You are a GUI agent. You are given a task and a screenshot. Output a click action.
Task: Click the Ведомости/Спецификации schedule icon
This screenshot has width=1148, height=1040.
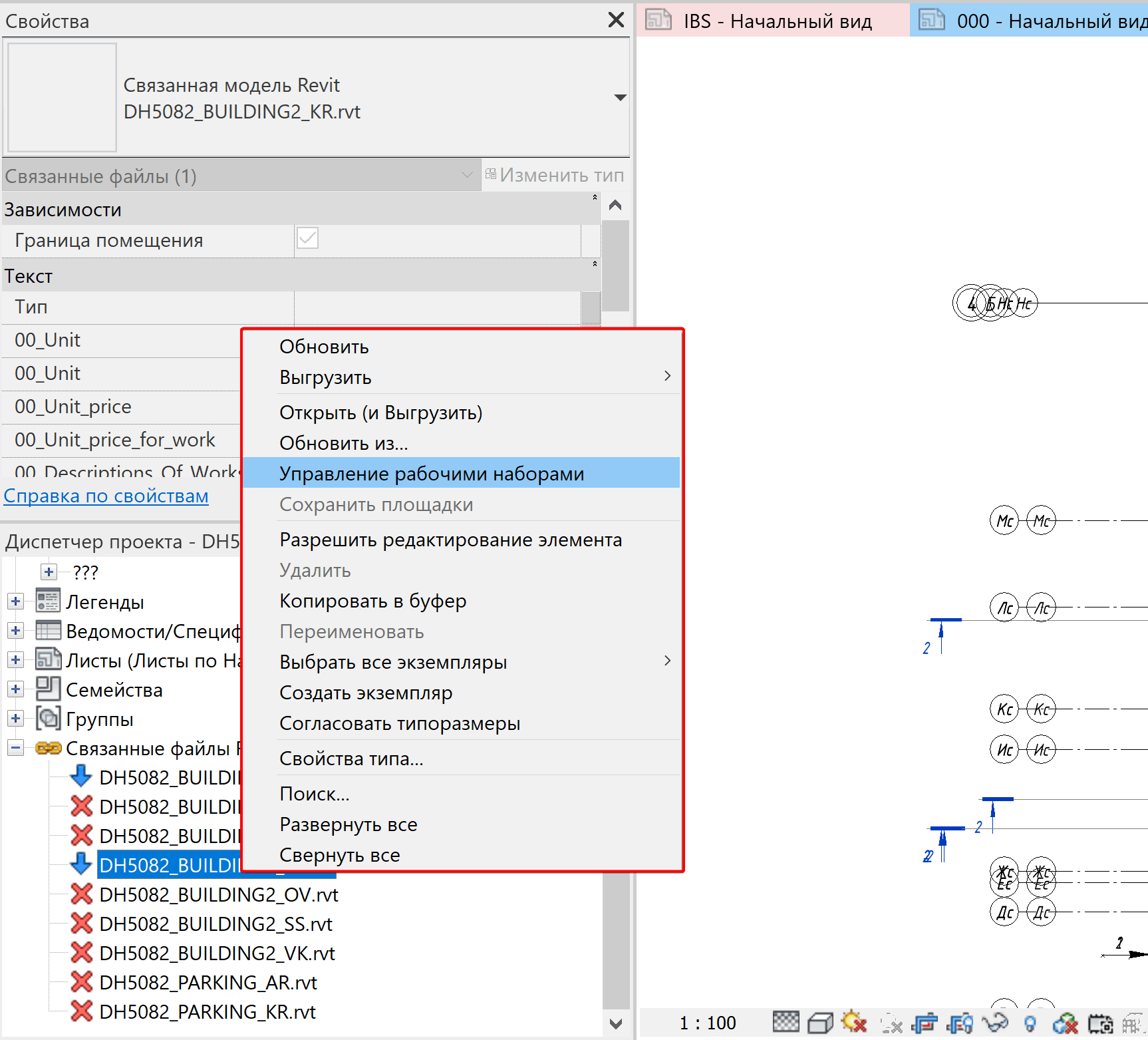pos(48,630)
